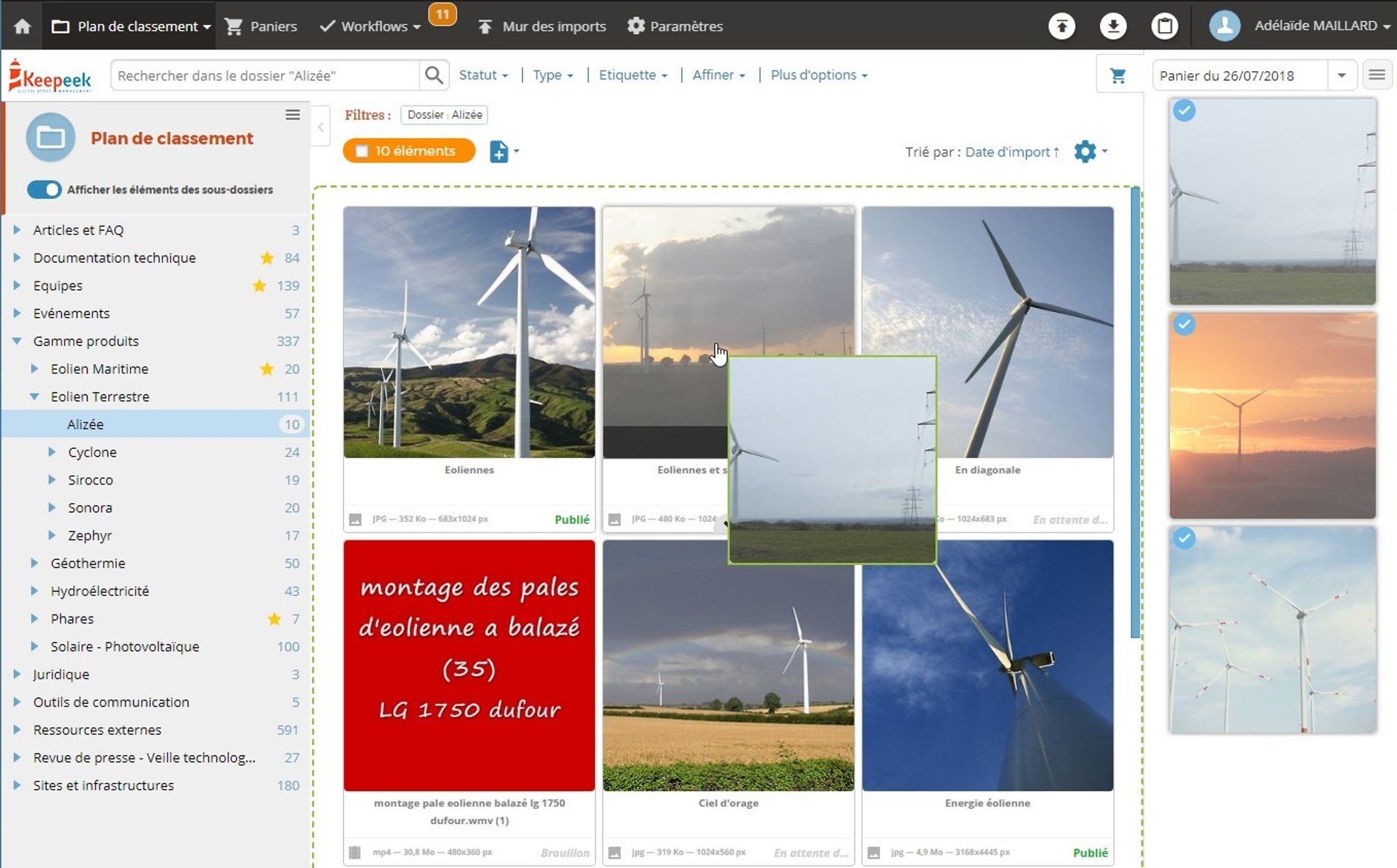1397x868 pixels.
Task: Toggle the 10 éléments select-all checkbox
Action: (362, 151)
